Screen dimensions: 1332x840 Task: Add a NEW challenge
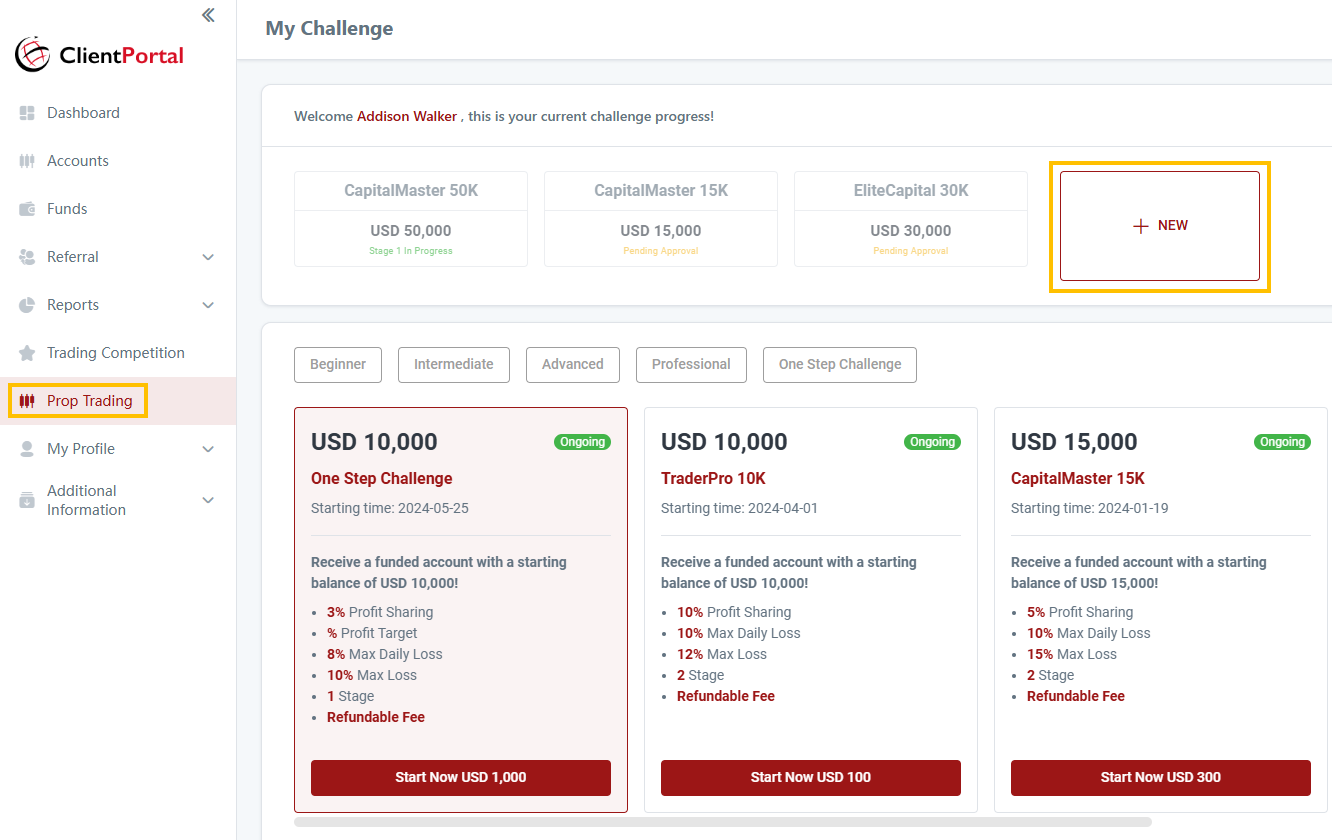pyautogui.click(x=1160, y=226)
